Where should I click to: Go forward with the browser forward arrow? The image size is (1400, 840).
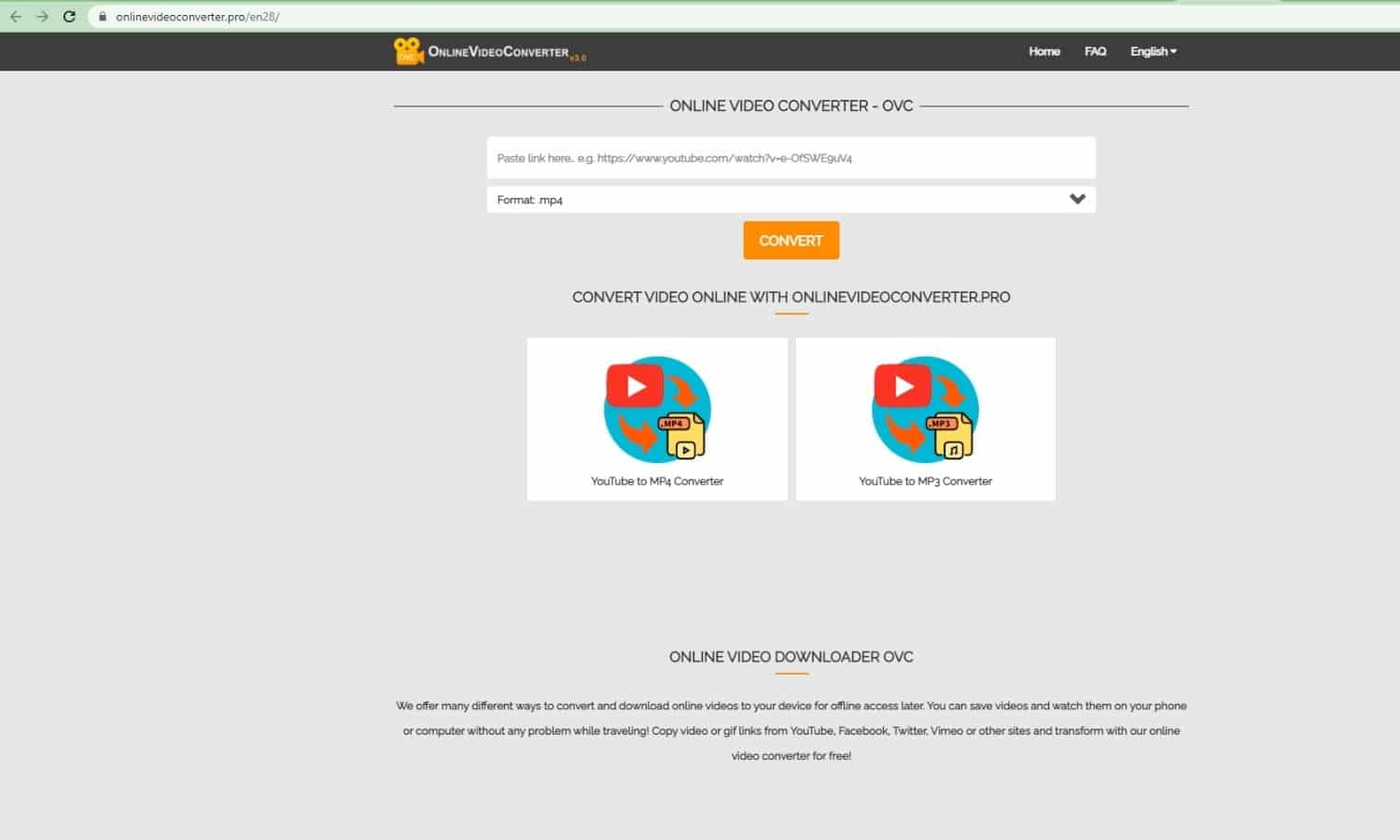[x=42, y=17]
